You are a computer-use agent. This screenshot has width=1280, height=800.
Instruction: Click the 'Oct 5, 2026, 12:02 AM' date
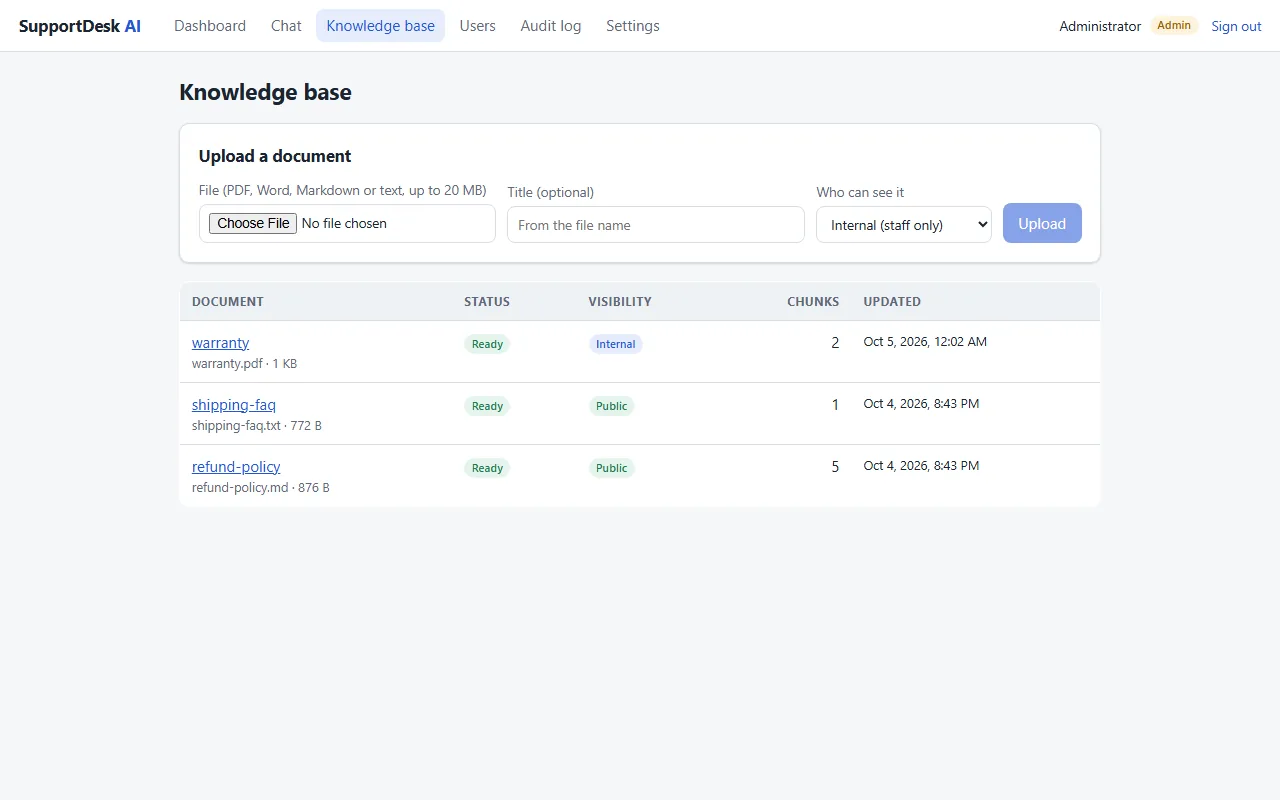(925, 342)
